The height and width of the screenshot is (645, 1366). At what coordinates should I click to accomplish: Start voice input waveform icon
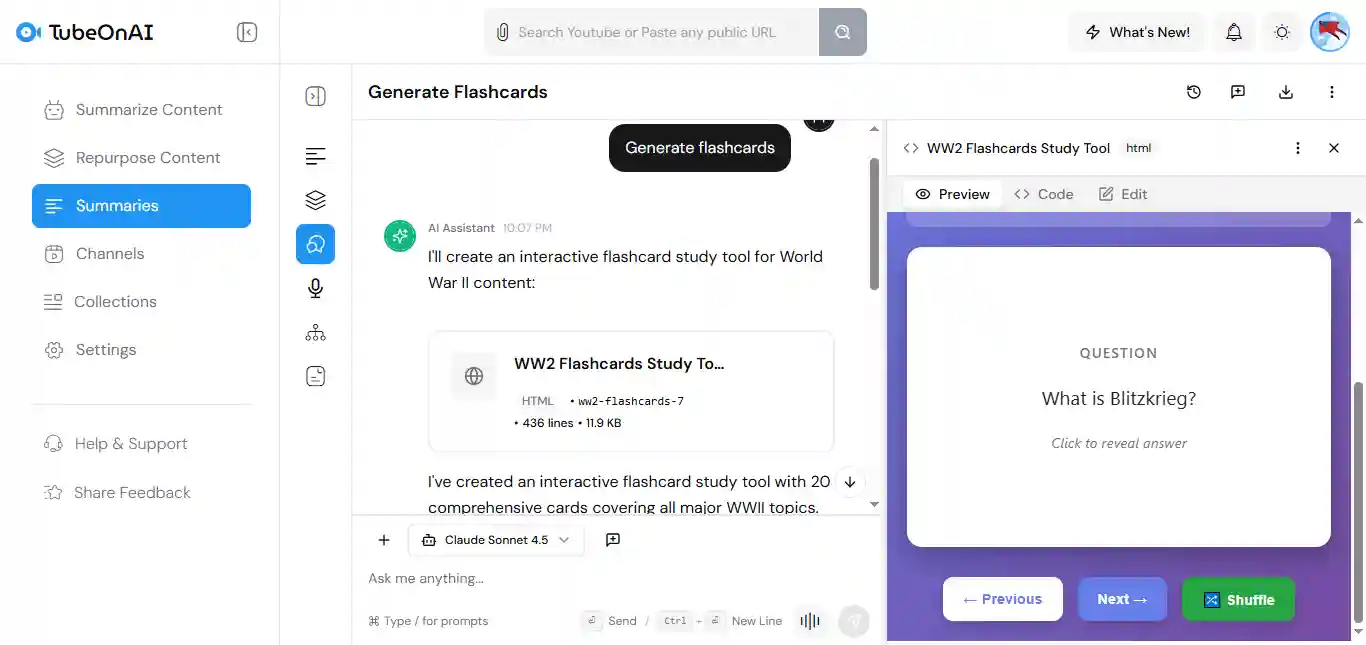810,621
